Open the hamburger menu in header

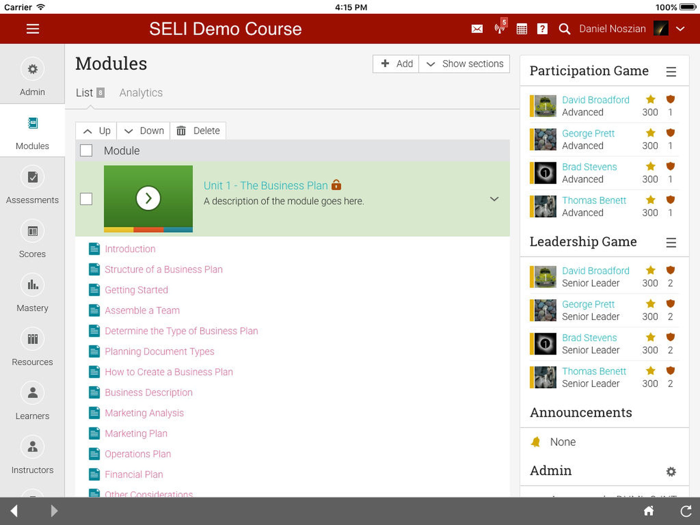tap(33, 29)
